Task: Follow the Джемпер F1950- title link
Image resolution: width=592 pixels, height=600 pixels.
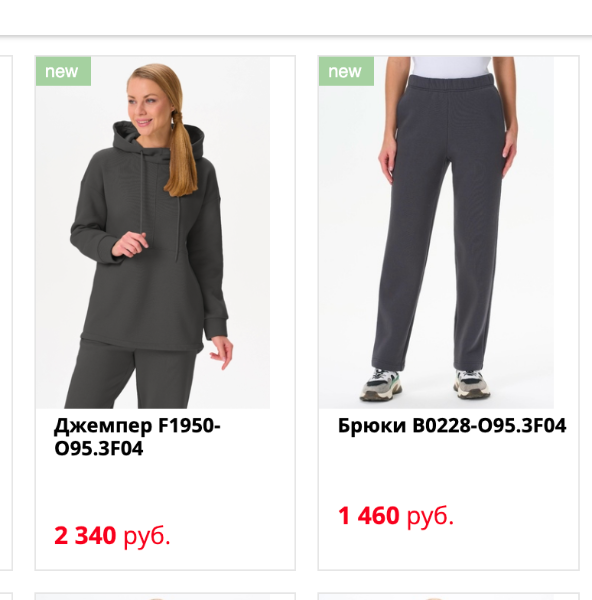Action: tap(137, 425)
